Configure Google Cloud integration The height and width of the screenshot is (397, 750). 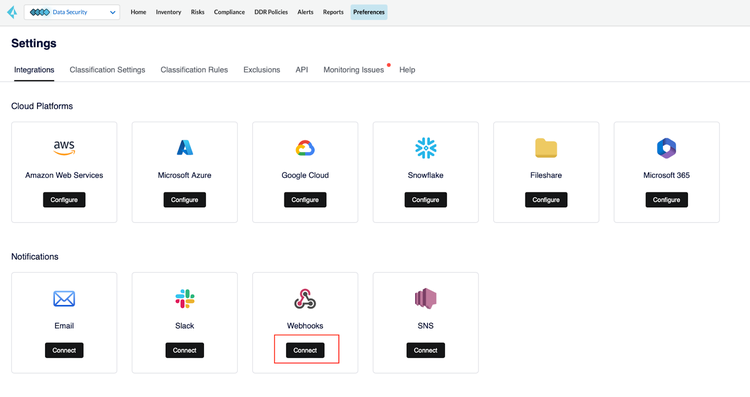click(x=305, y=200)
